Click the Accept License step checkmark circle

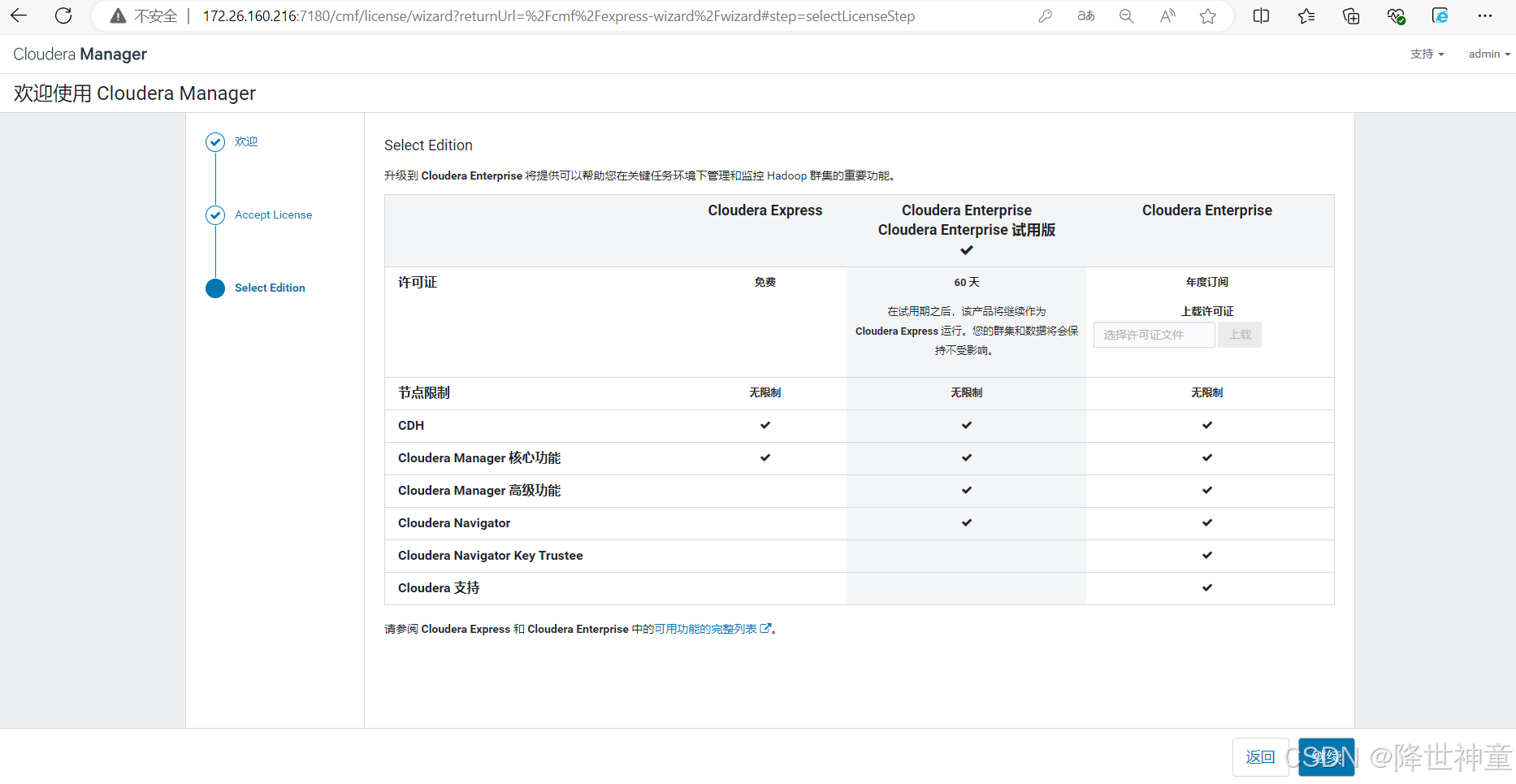pyautogui.click(x=215, y=215)
